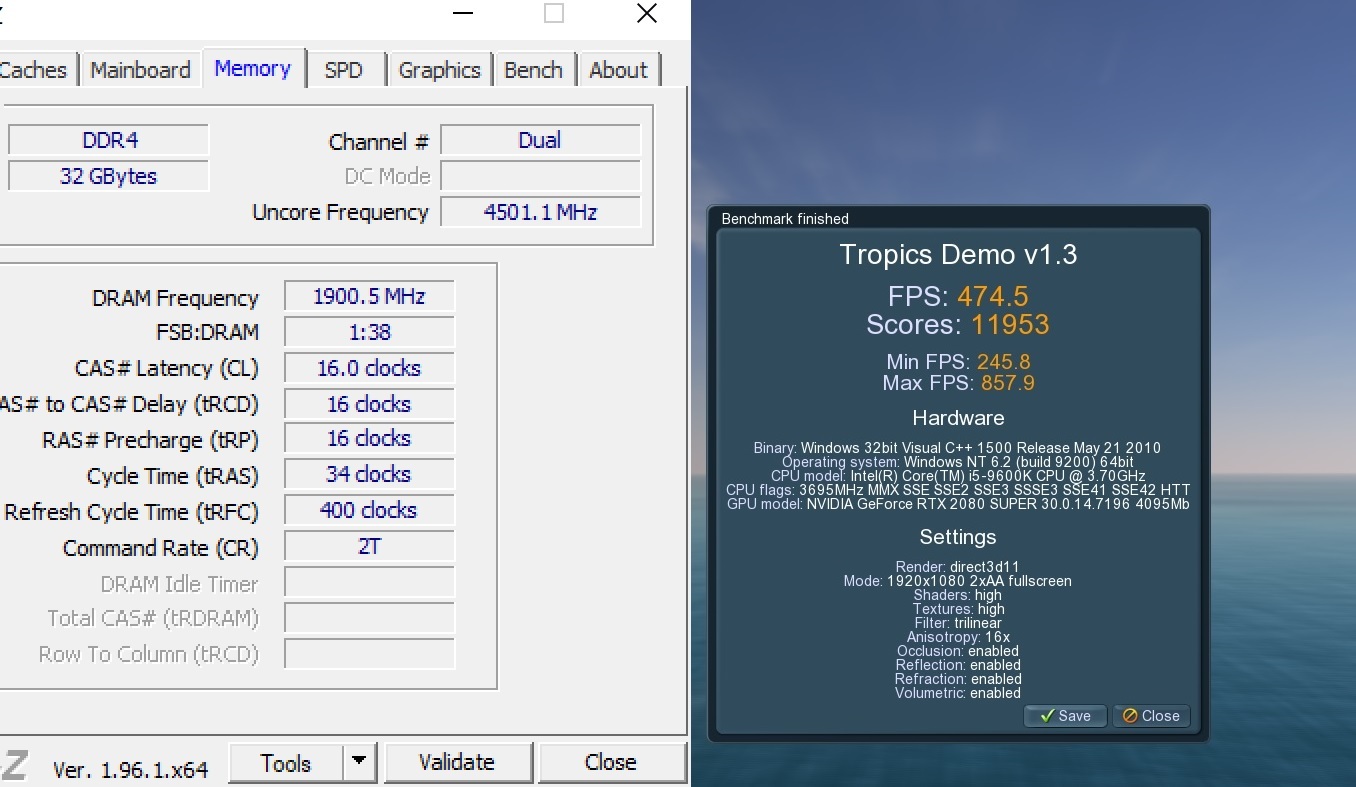Screen dimensions: 1356x787
Task: Select the Memory tab
Action: (253, 68)
